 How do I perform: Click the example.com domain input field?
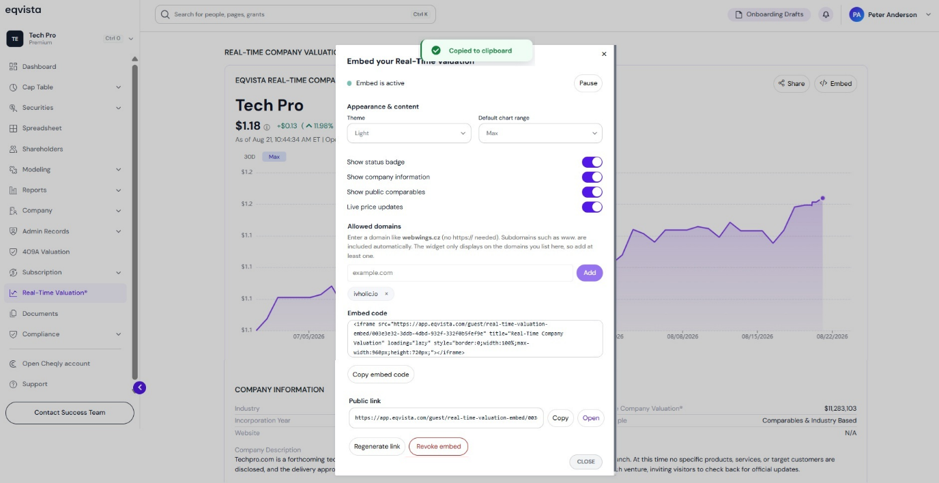coord(460,273)
